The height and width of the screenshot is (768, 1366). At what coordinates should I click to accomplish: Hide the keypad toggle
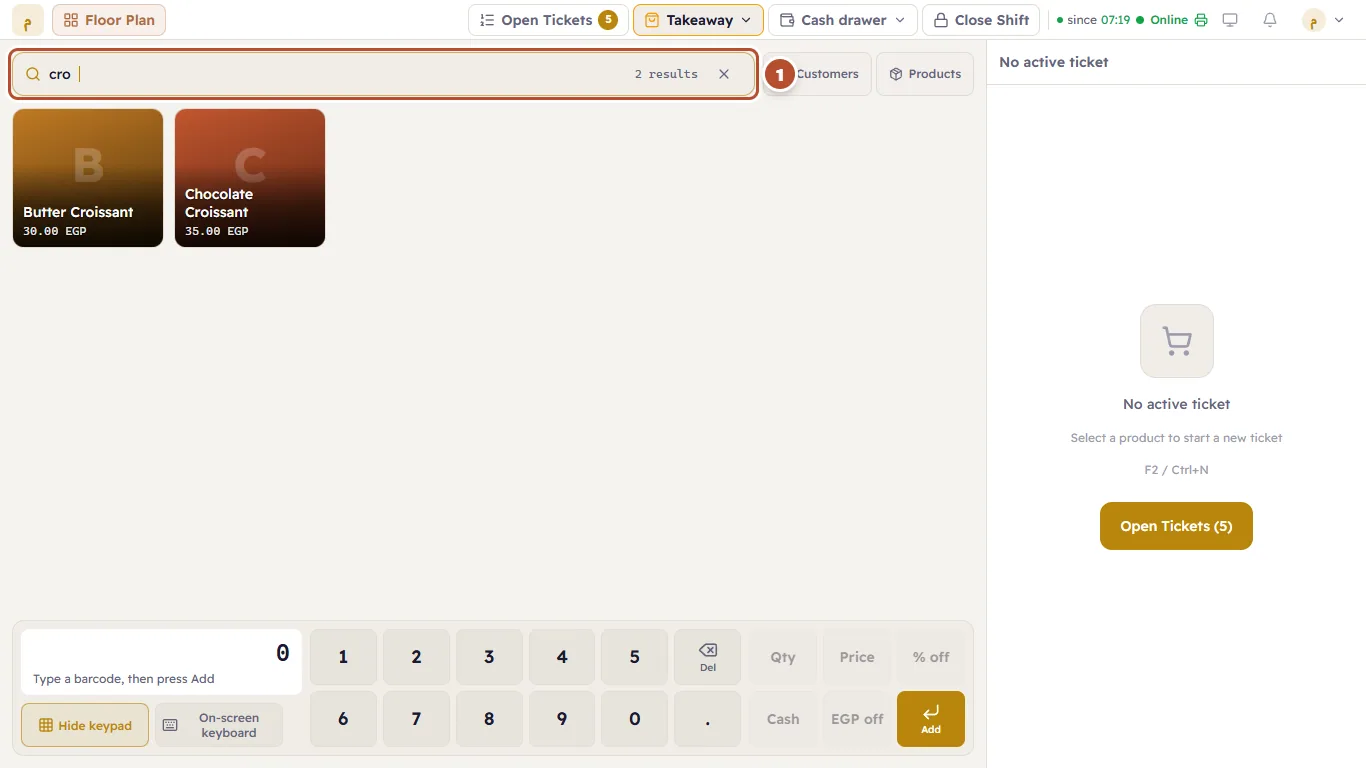(x=85, y=725)
